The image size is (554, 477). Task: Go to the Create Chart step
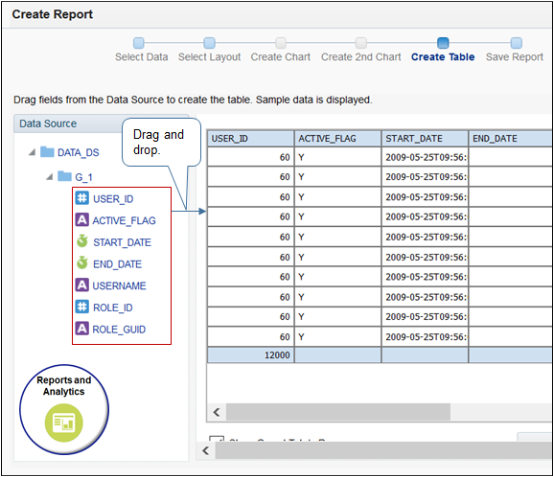(281, 43)
